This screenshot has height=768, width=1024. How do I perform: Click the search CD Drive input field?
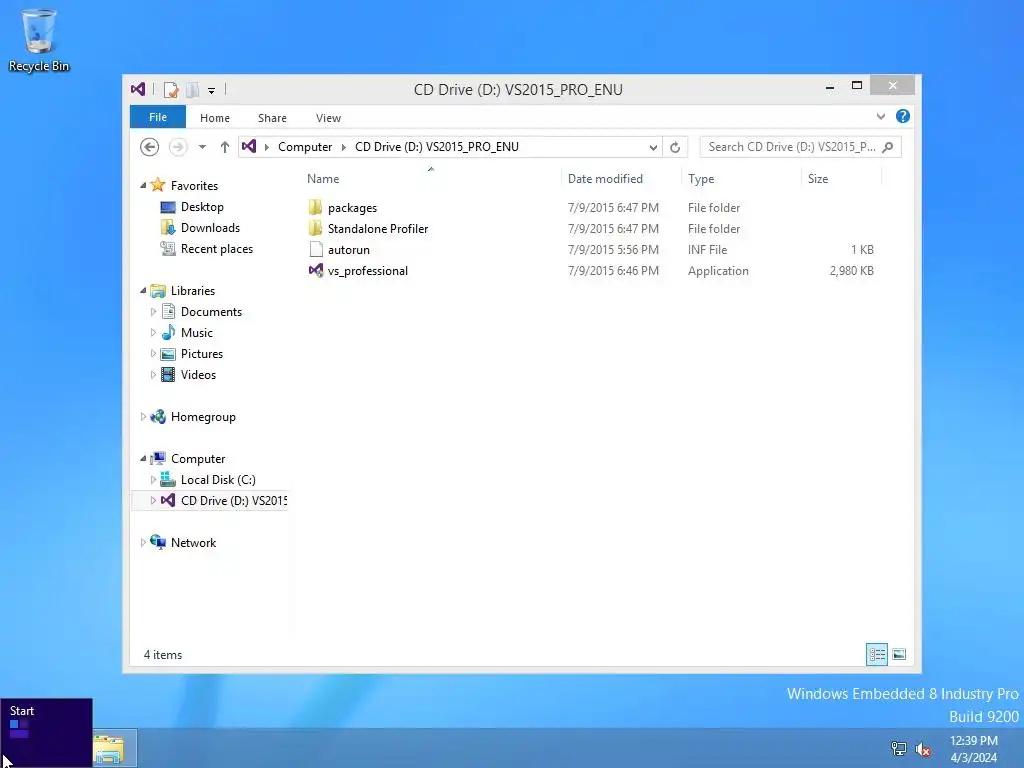(x=791, y=147)
